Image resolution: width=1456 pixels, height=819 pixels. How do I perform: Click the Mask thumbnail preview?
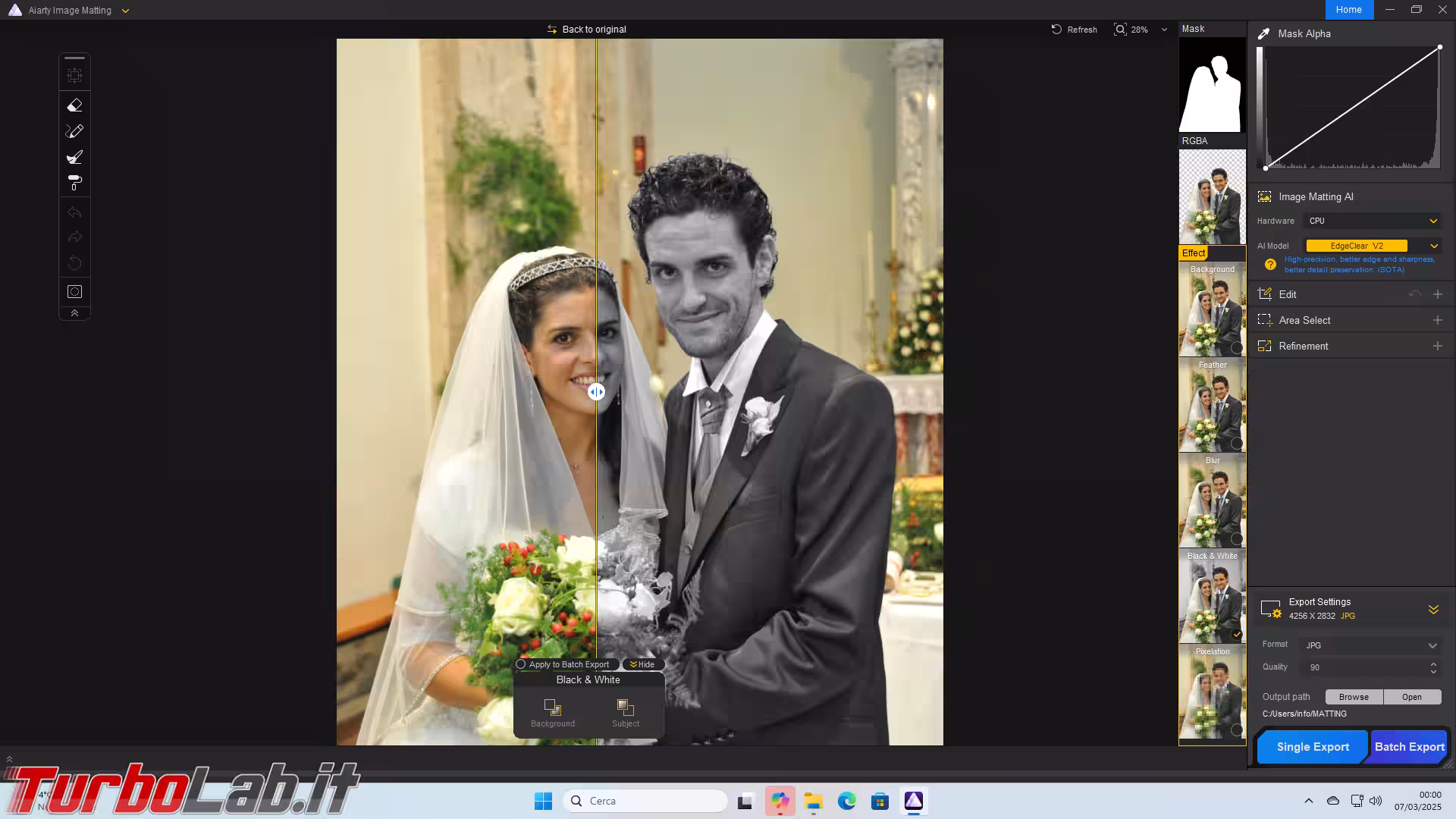[x=1212, y=85]
